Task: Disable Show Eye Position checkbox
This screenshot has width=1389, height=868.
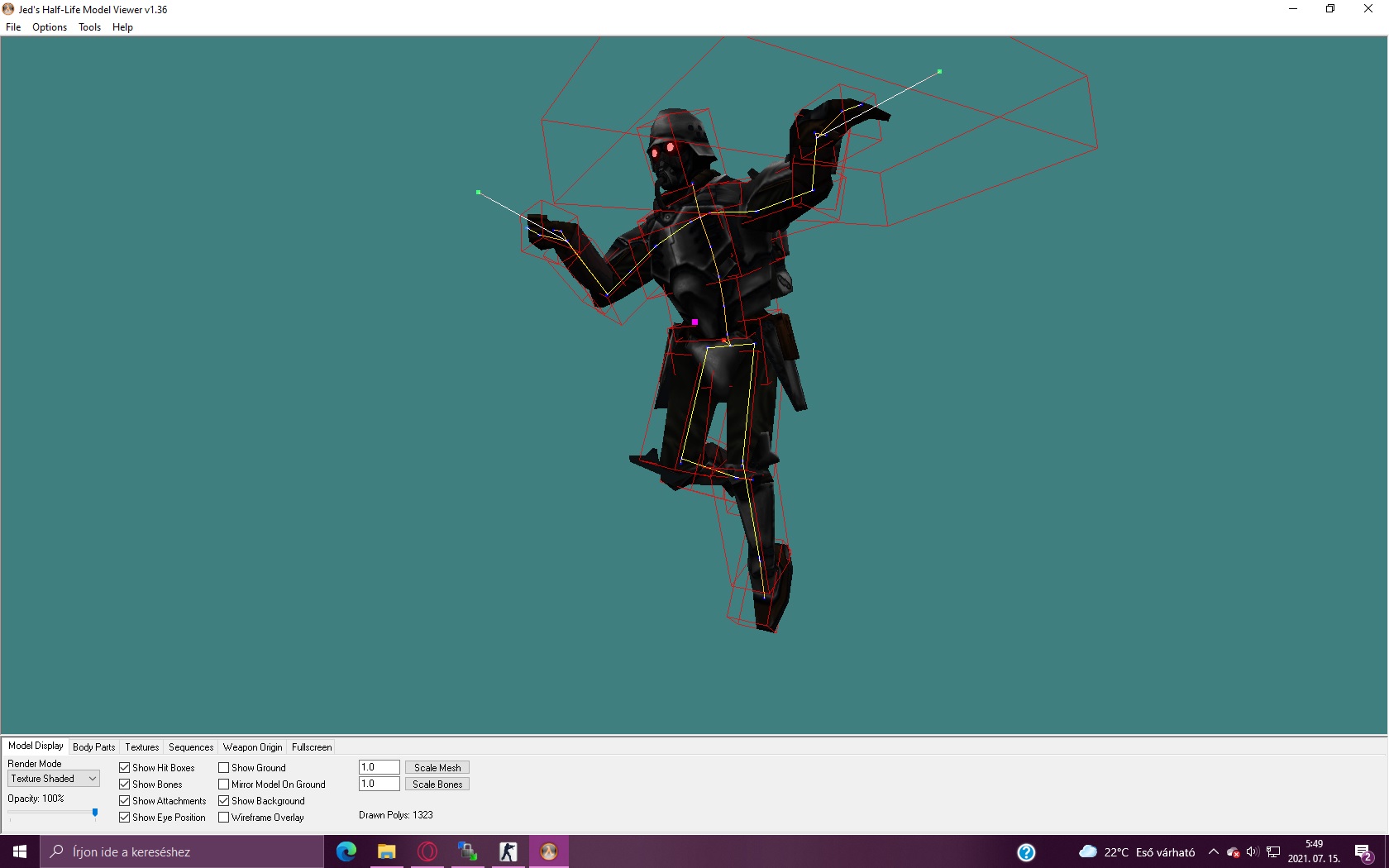Action: pyautogui.click(x=125, y=818)
